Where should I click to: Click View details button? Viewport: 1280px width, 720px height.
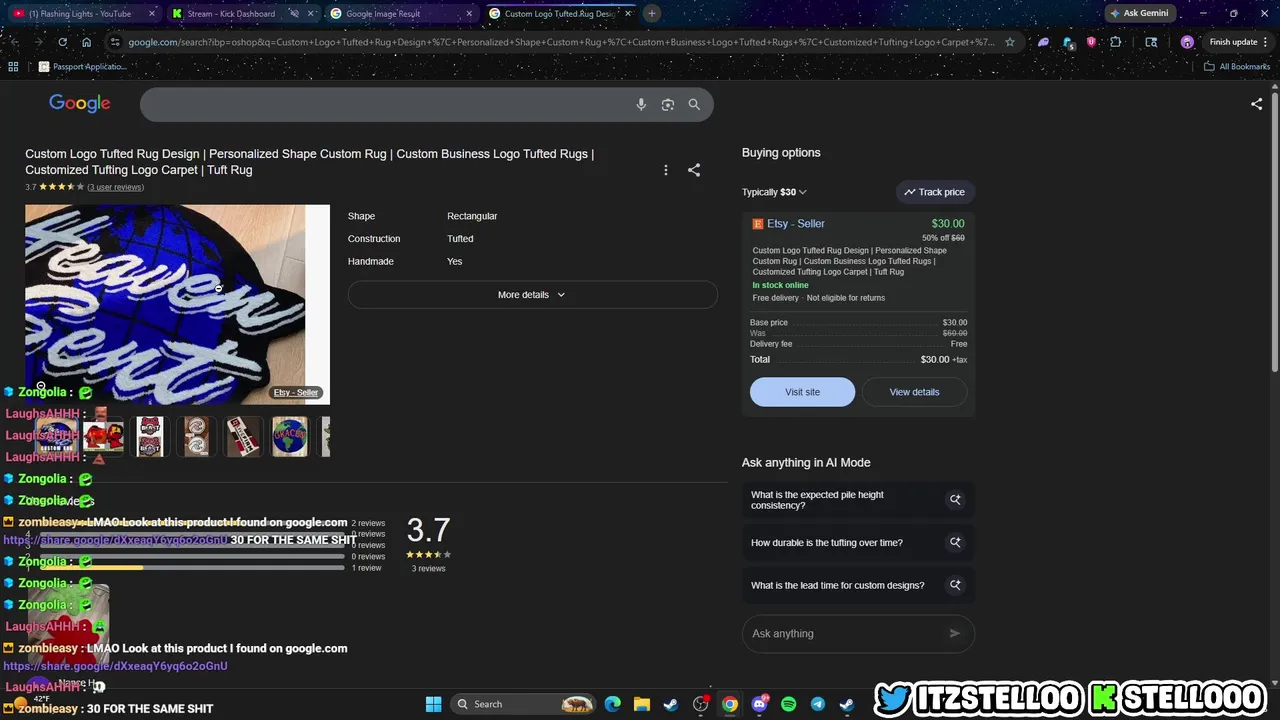(x=914, y=392)
